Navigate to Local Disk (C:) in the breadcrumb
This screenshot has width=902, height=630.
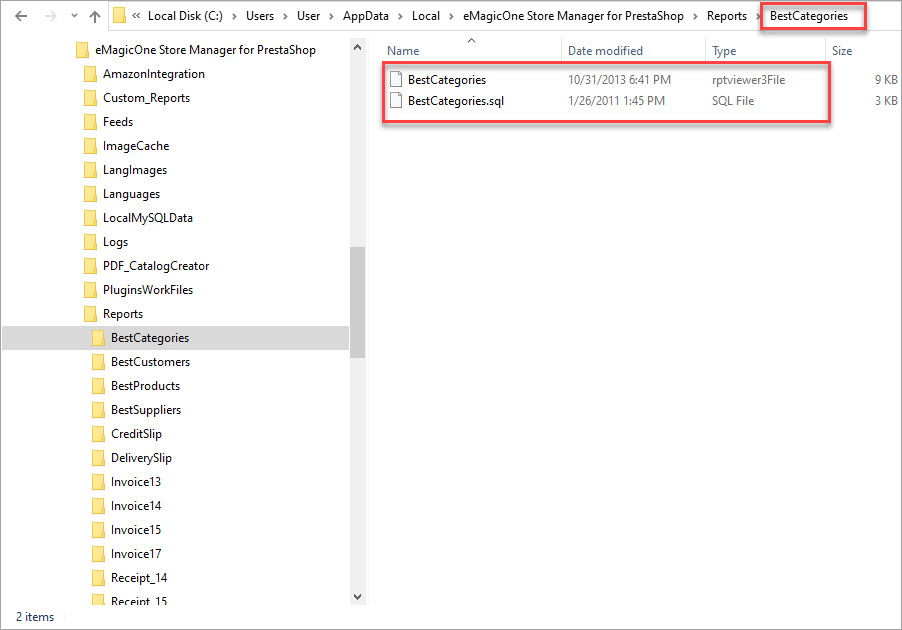tap(185, 16)
